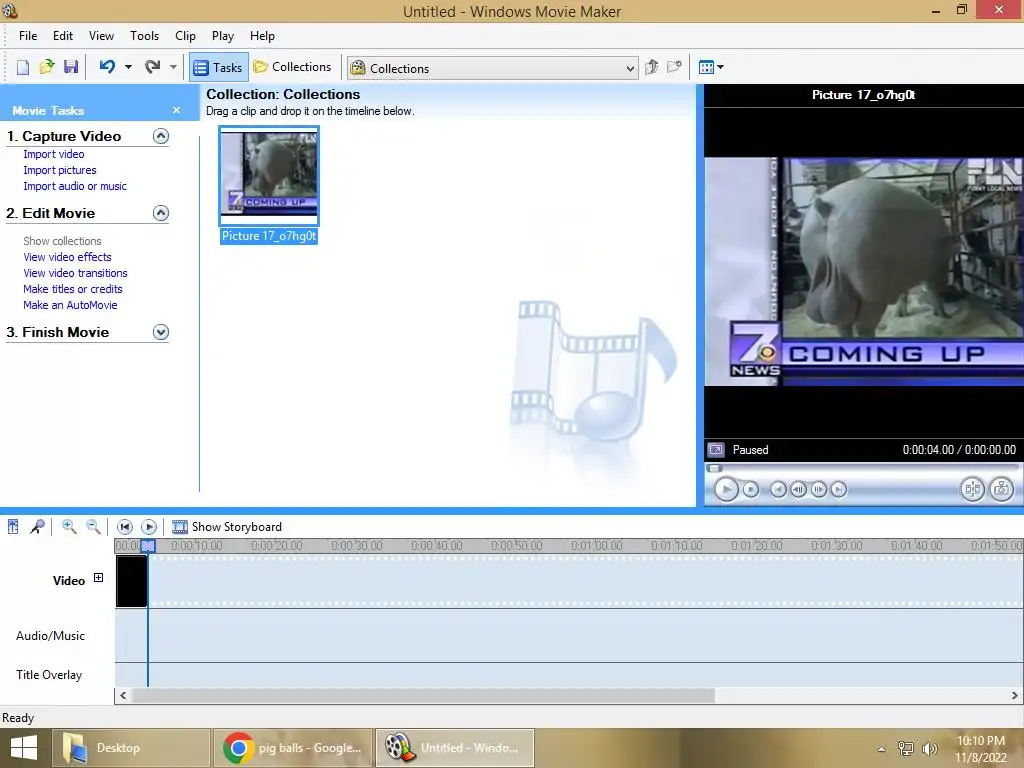1024x768 pixels.
Task: Click the preview seek bar slider
Action: click(714, 468)
